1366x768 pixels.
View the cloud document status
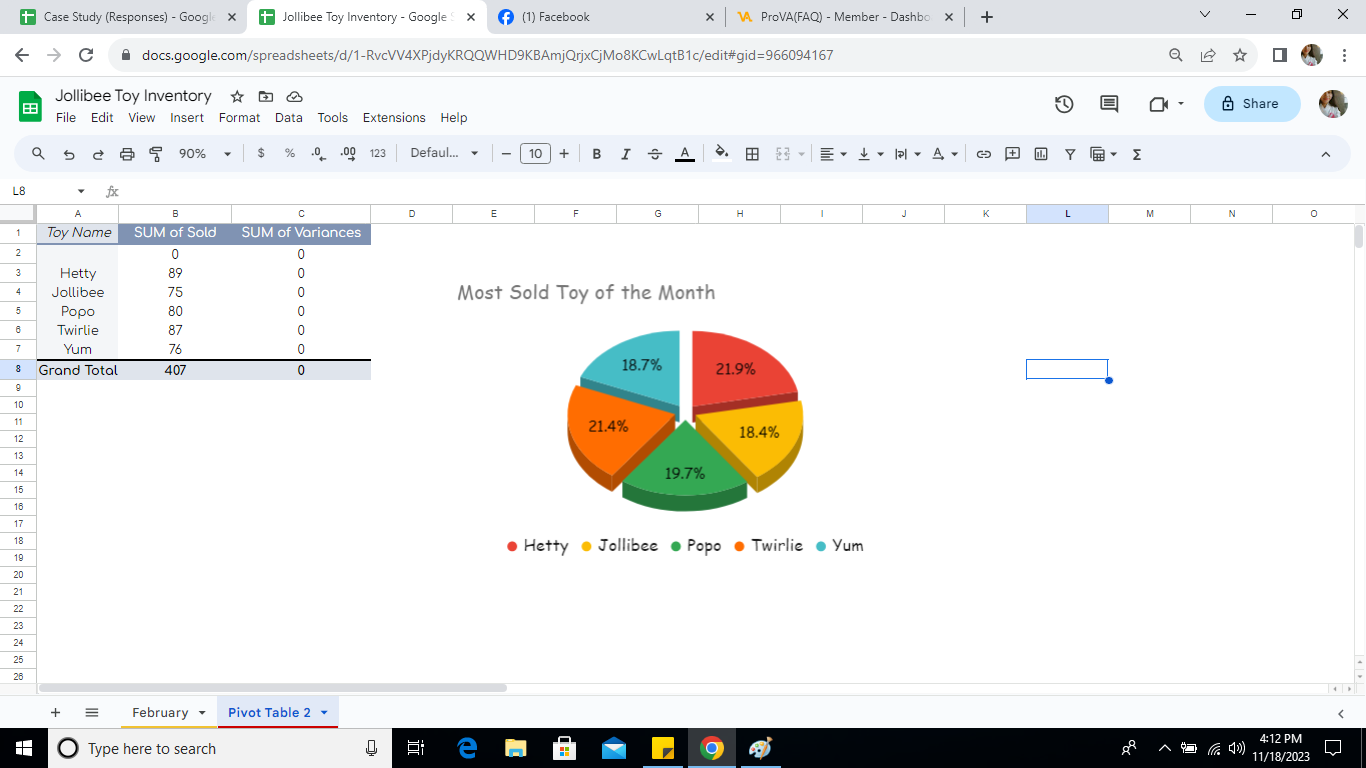(294, 97)
